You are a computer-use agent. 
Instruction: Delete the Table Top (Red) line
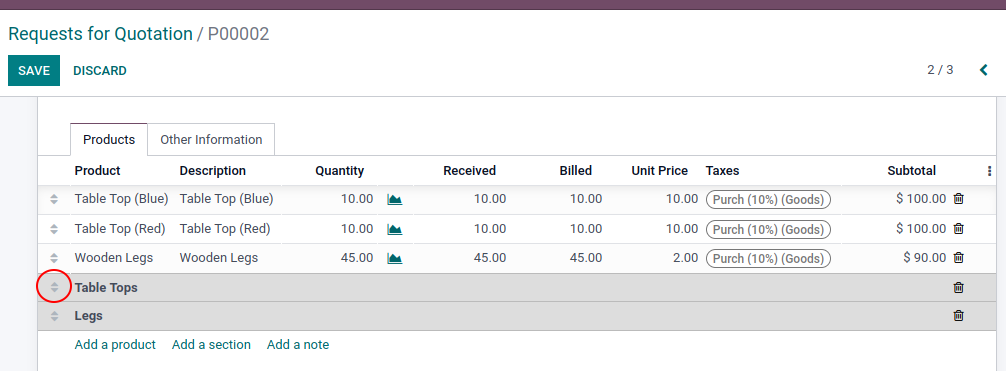point(959,229)
